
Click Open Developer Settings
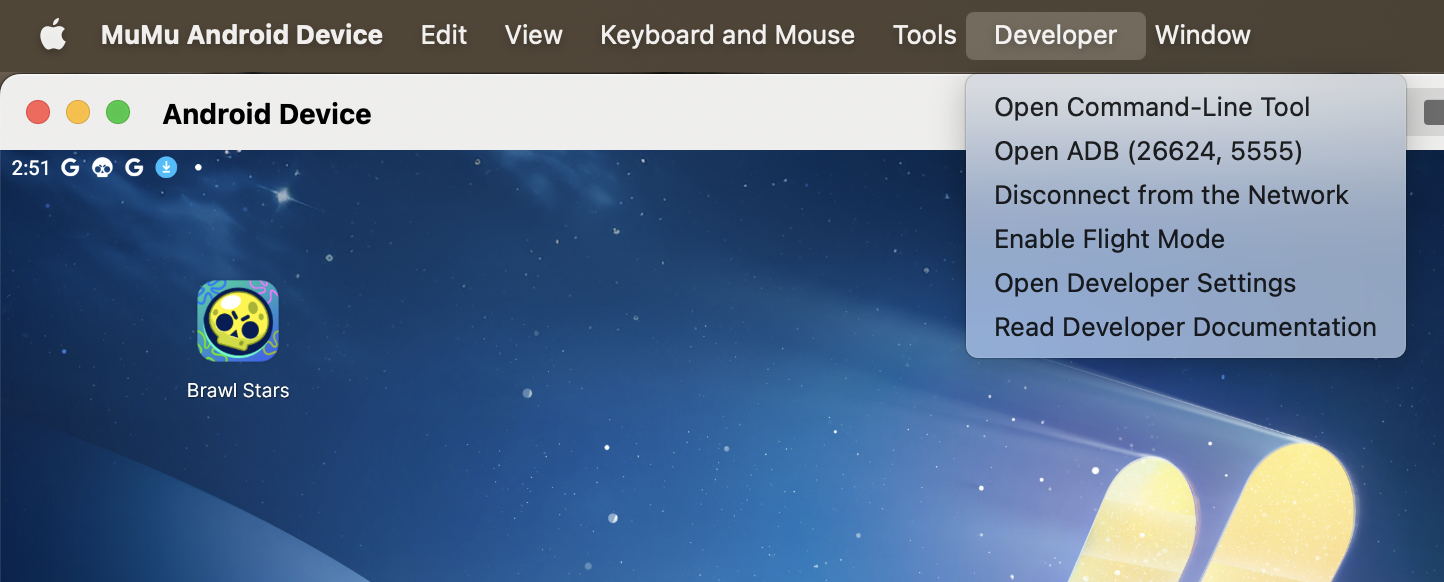(x=1145, y=283)
